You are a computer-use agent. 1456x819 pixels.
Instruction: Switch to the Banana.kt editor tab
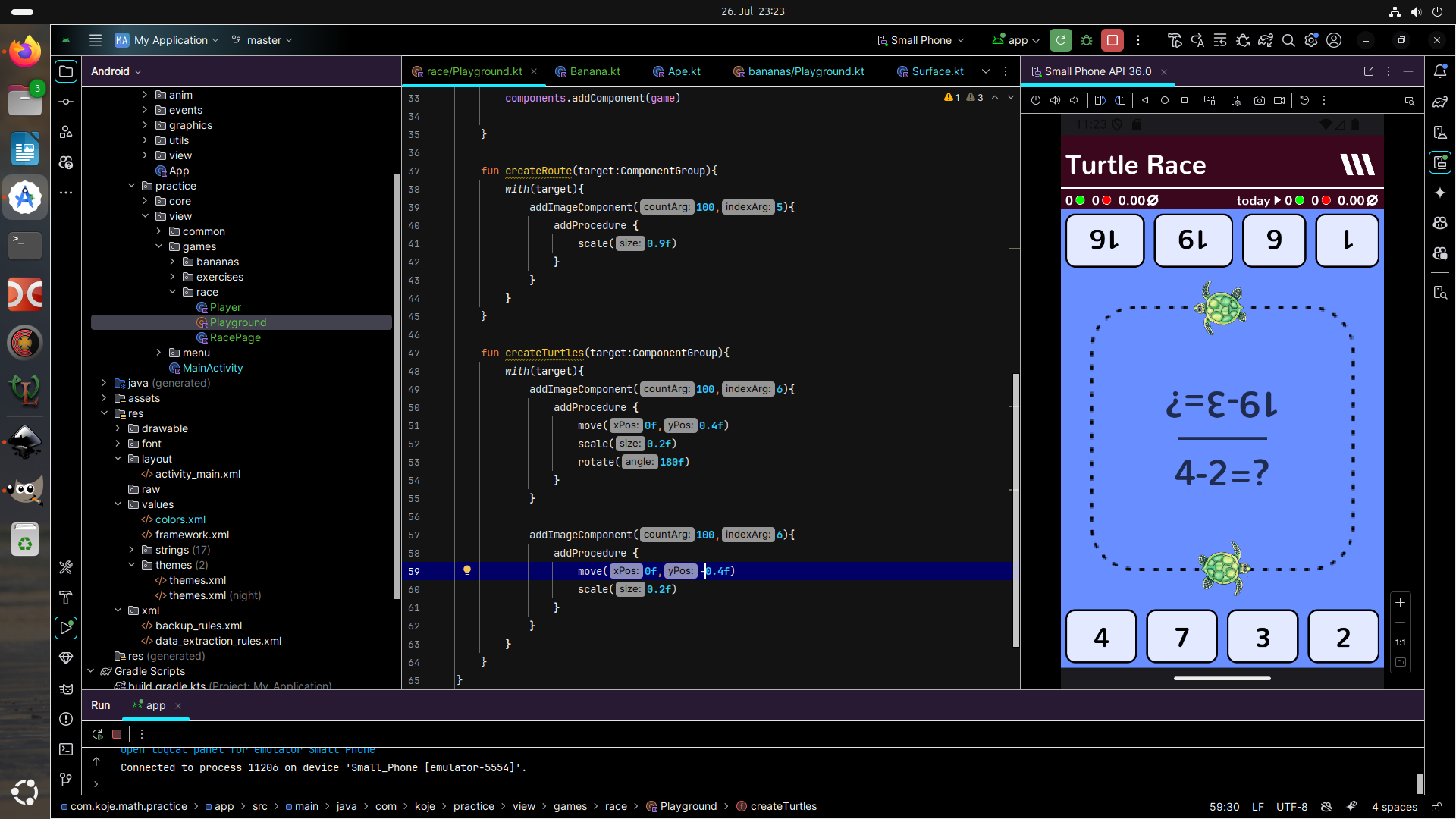click(595, 71)
